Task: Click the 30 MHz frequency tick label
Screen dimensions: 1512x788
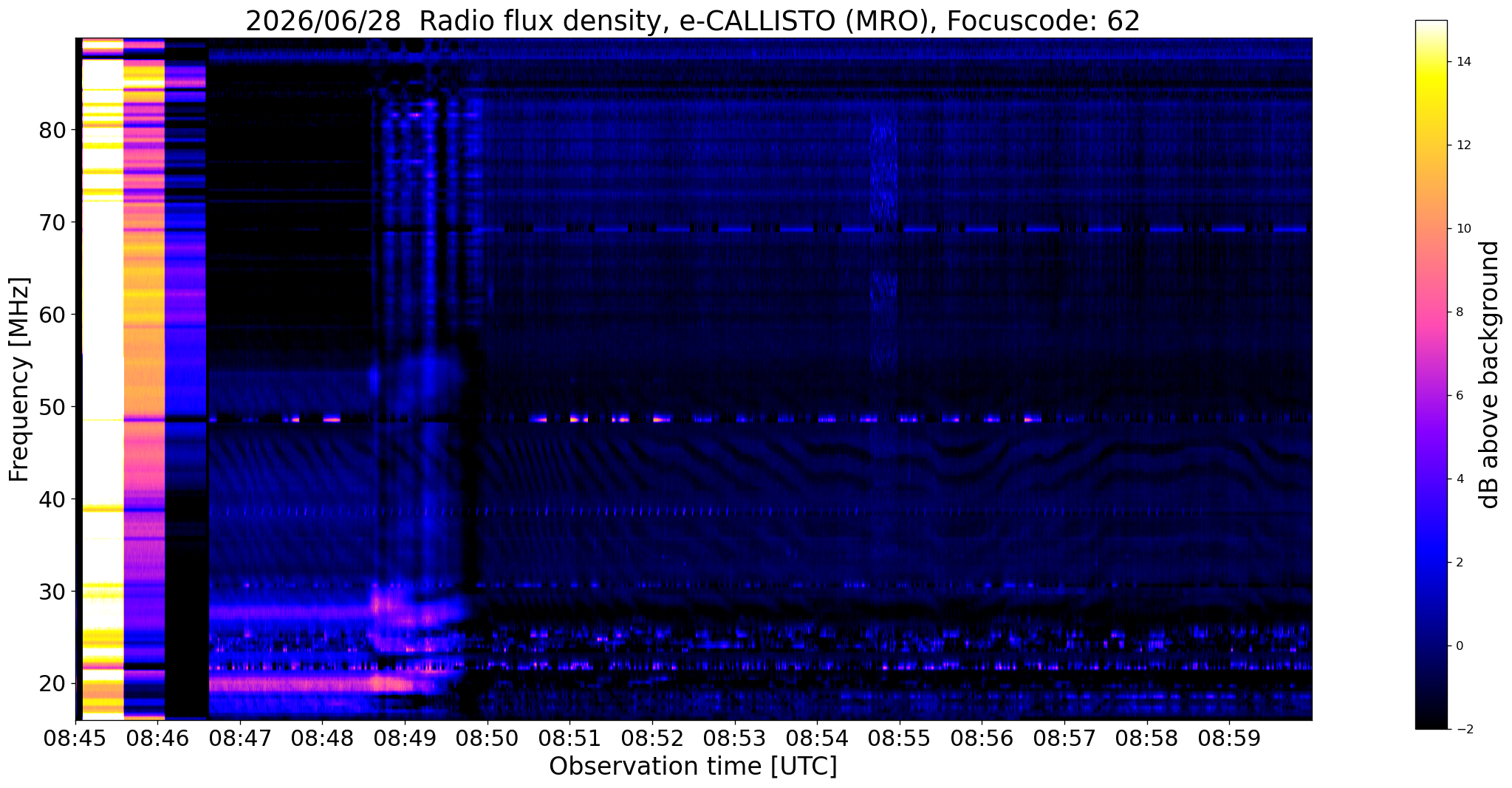Action: pyautogui.click(x=52, y=592)
